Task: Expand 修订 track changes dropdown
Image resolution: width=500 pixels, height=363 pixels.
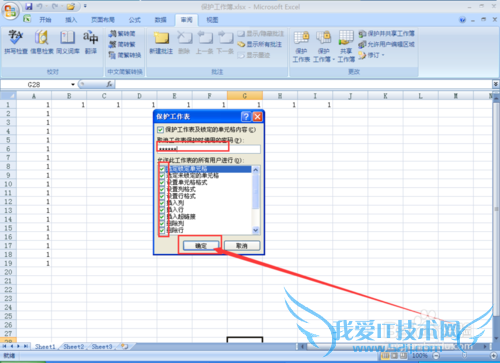Action: coord(383,55)
